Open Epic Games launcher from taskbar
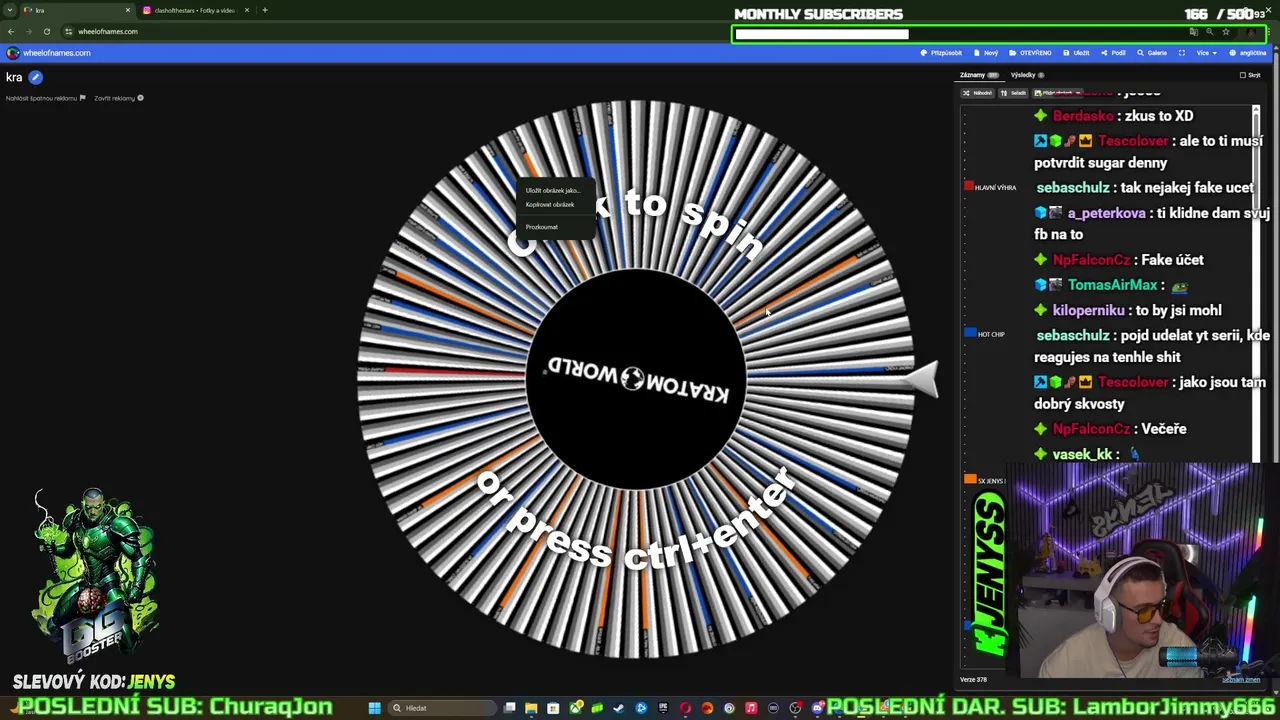 coord(663,708)
